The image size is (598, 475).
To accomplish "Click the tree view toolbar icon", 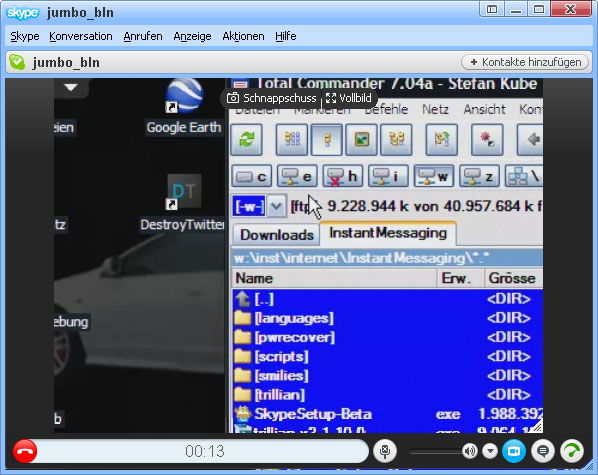I will [x=396, y=140].
